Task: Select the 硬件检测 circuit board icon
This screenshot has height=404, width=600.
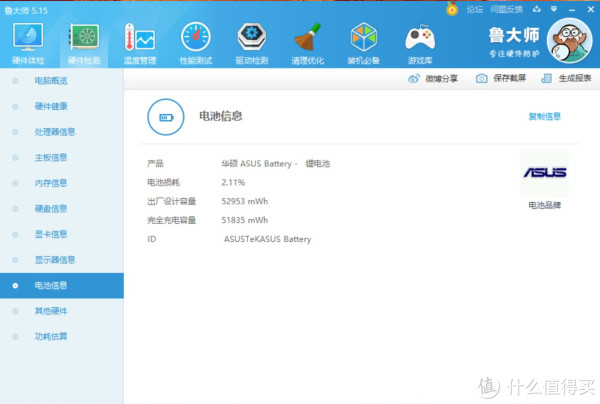Action: pyautogui.click(x=84, y=37)
